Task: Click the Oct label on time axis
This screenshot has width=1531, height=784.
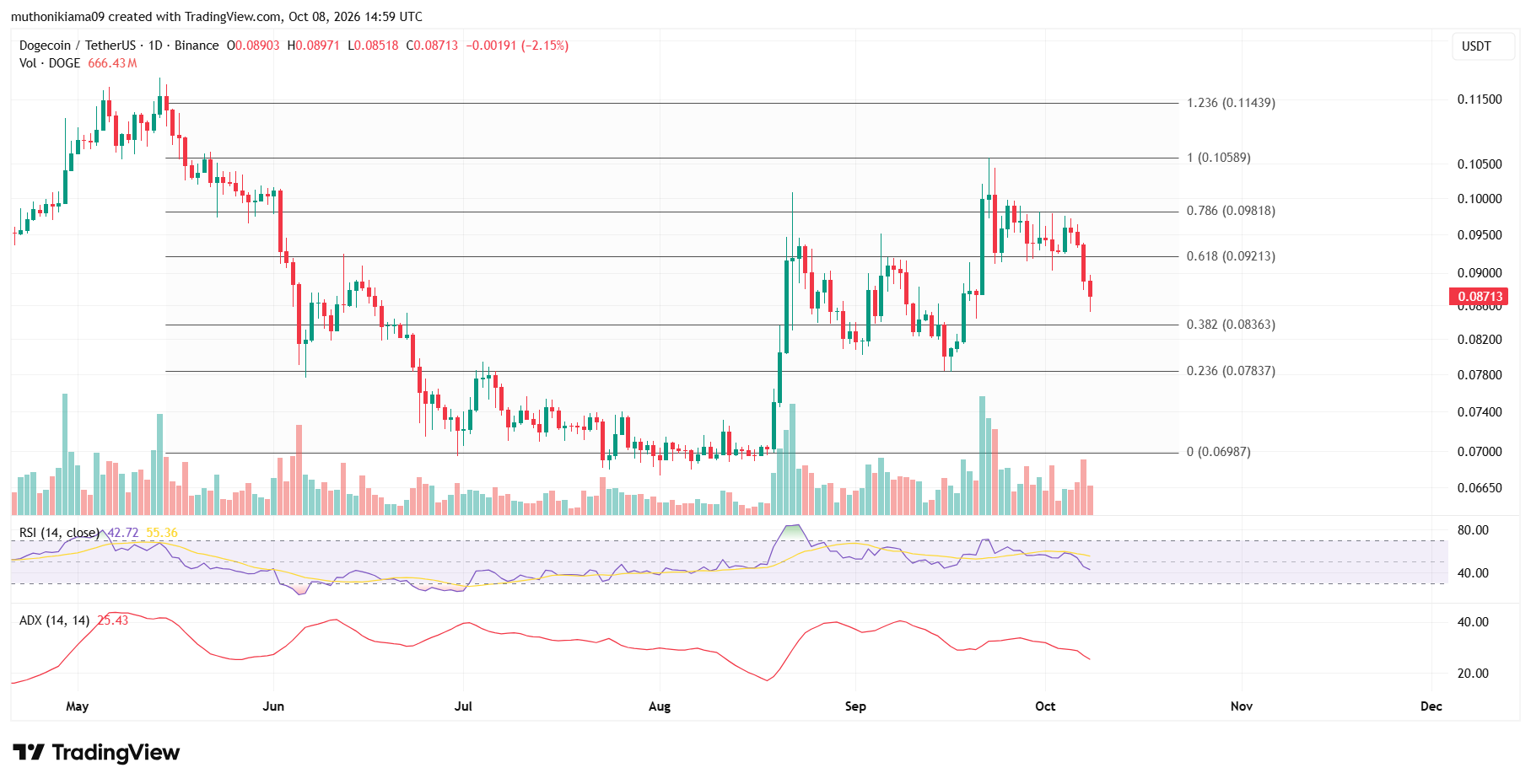Action: 1045,706
